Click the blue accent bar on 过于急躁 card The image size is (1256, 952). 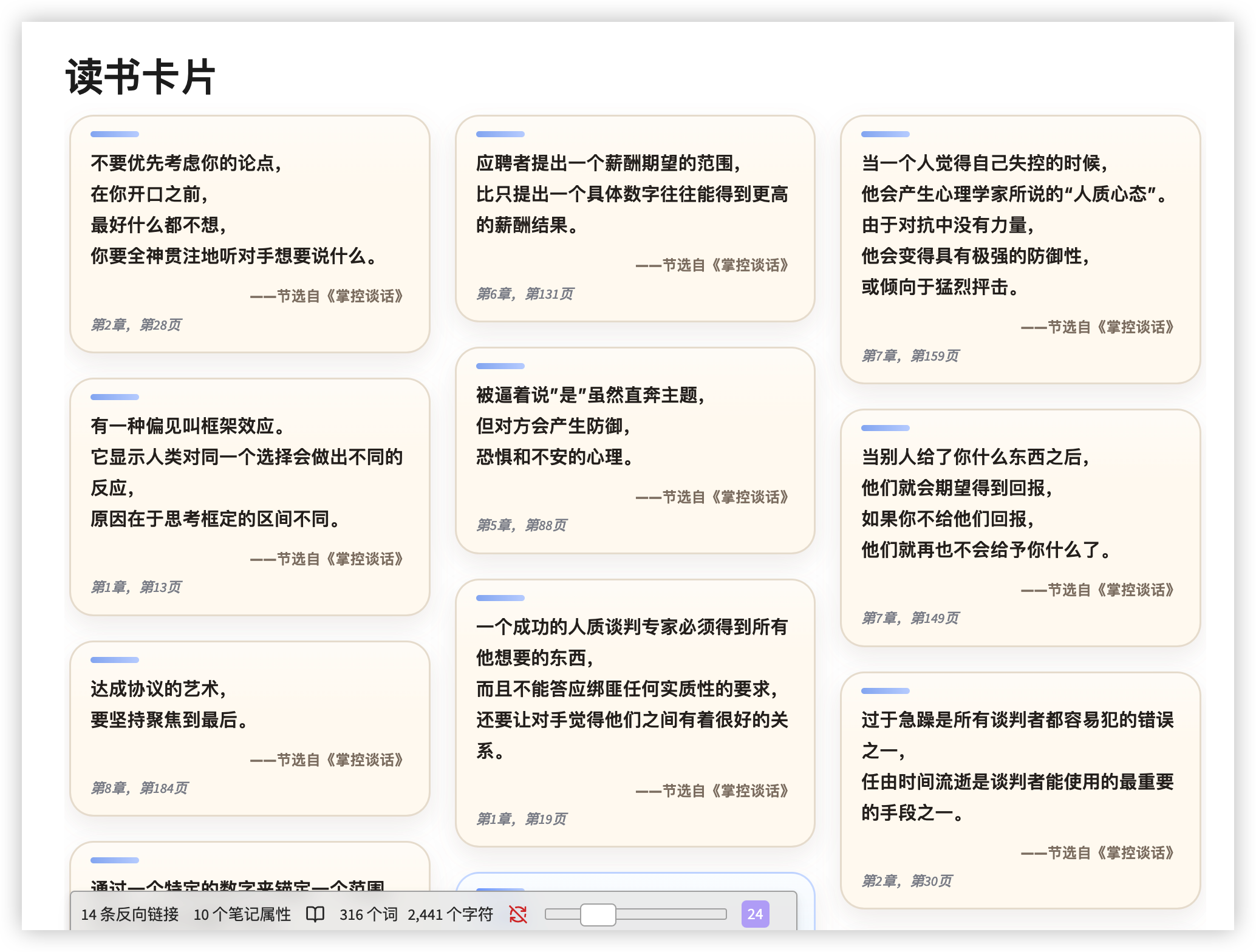[x=885, y=691]
